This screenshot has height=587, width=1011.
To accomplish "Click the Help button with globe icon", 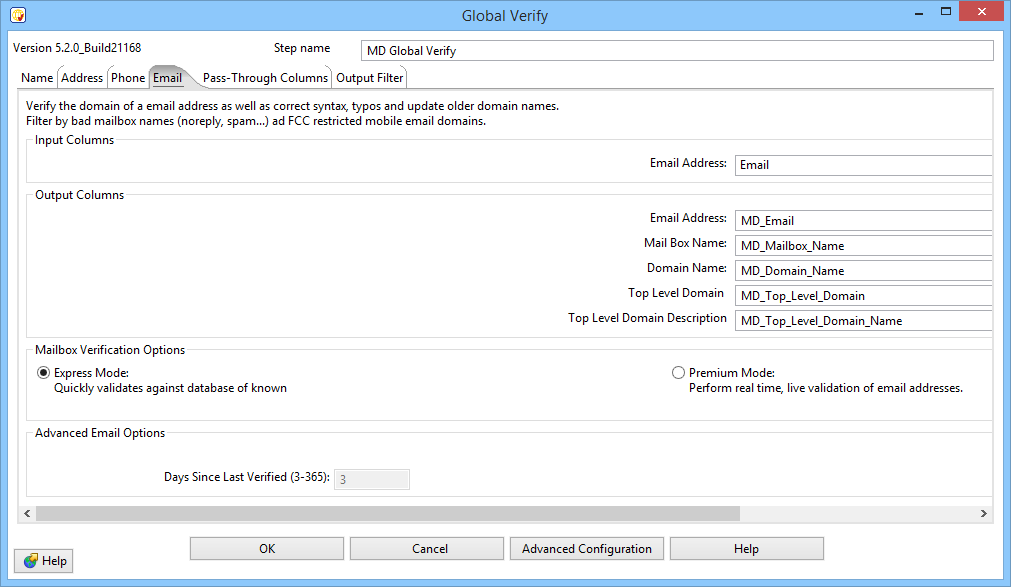I will click(44, 561).
